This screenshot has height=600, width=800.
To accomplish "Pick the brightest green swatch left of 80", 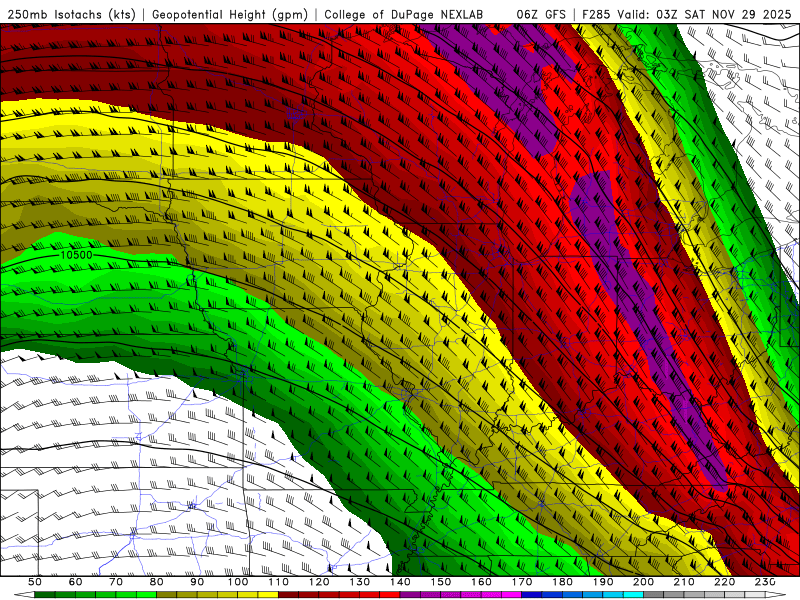I will pyautogui.click(x=146, y=594).
